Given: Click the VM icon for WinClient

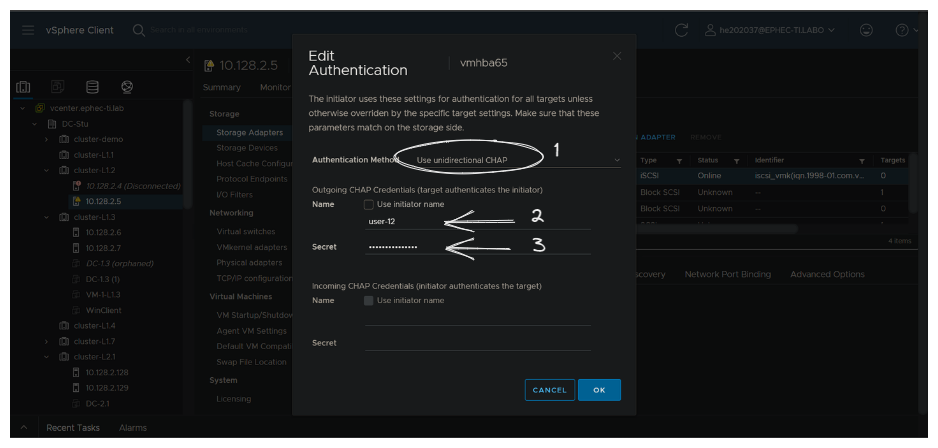Looking at the screenshot, I should click(76, 310).
